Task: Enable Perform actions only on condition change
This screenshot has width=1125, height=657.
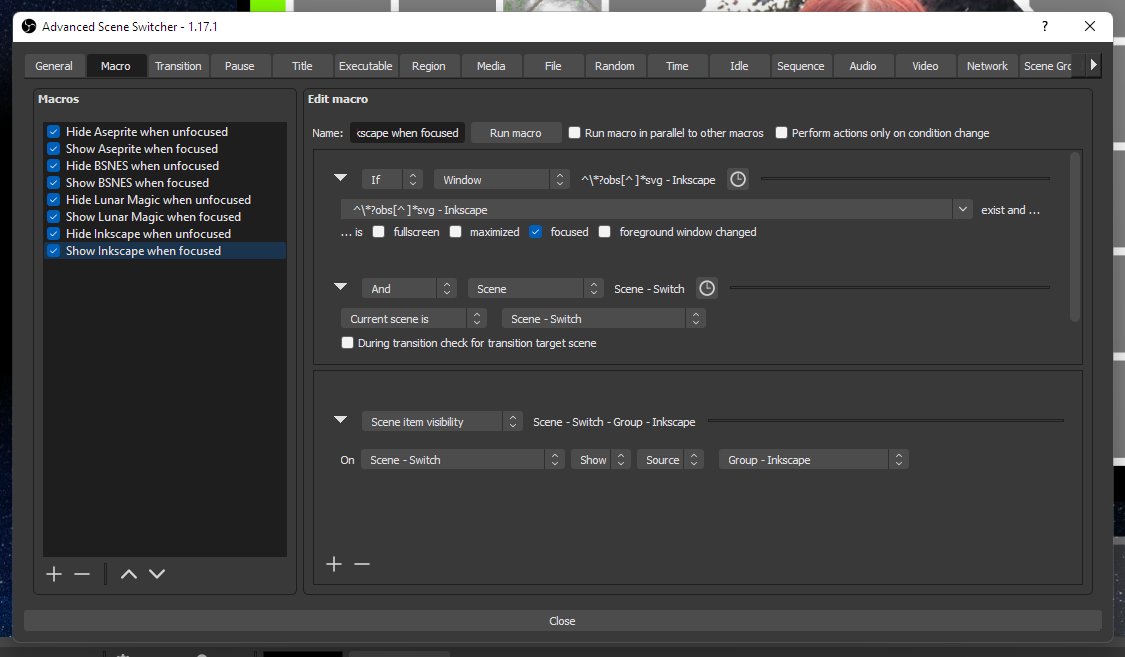Action: coord(781,133)
